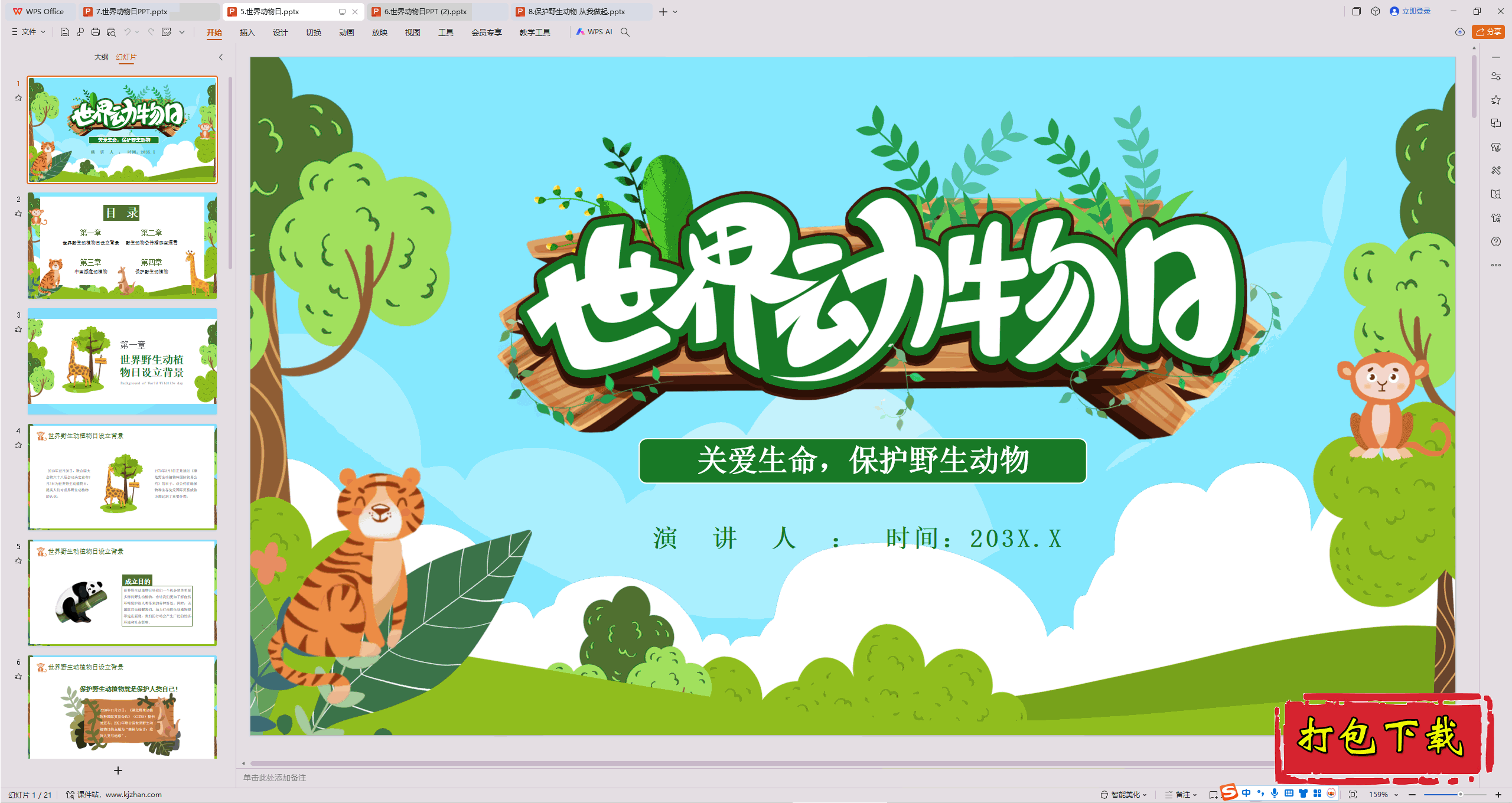The width and height of the screenshot is (1512, 803).
Task: Click the Redo arrow icon
Action: pyautogui.click(x=151, y=32)
